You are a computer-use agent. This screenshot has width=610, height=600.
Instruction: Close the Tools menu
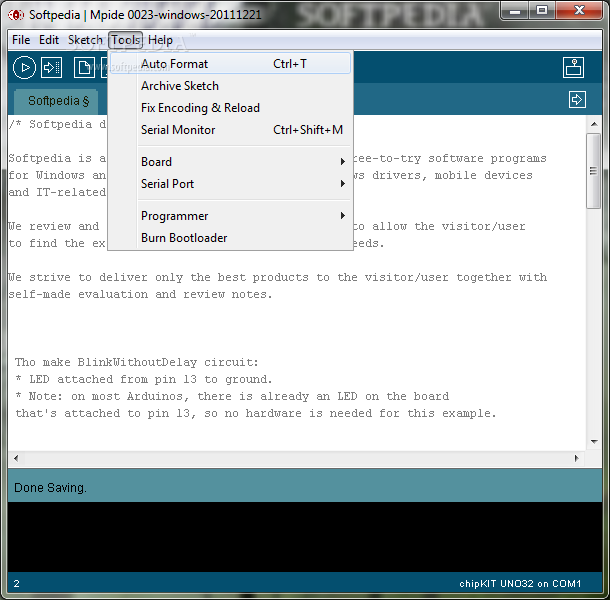[126, 40]
